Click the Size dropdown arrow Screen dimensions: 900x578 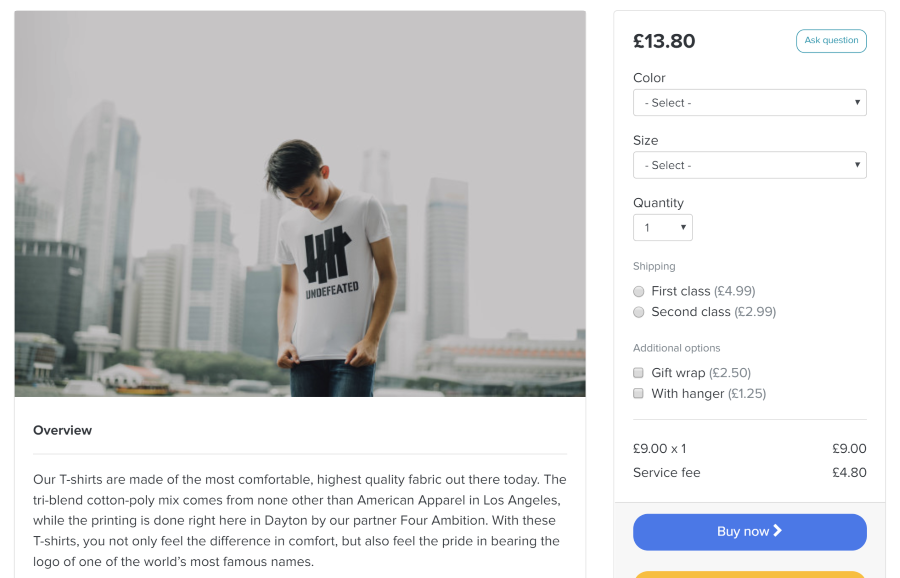(x=857, y=165)
